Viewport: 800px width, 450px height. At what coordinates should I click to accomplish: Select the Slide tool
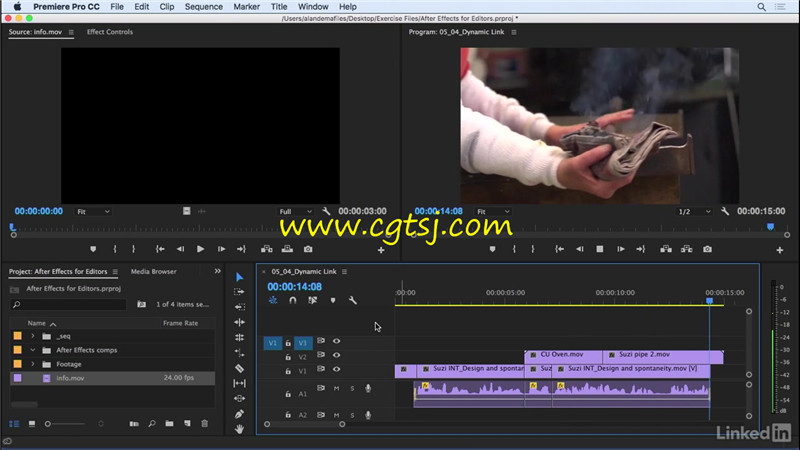point(239,398)
